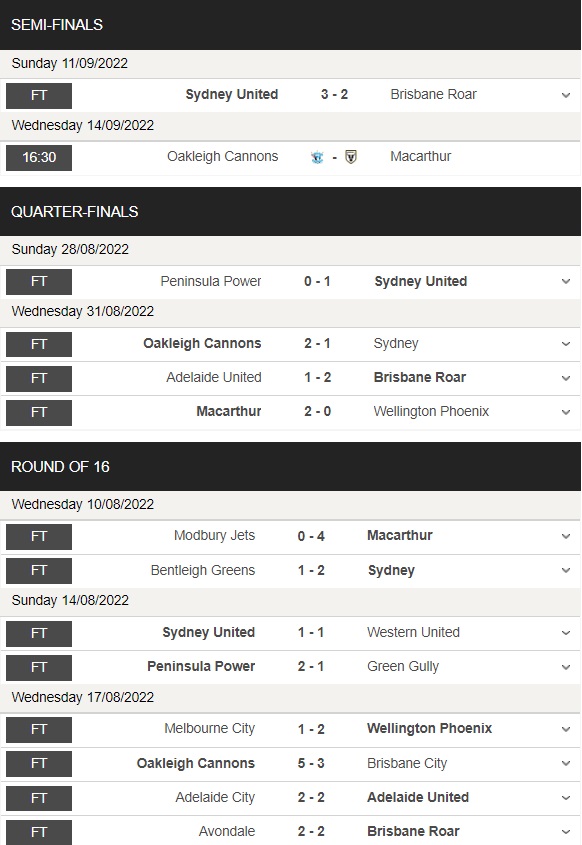Click the Macarthur club badge icon
The height and width of the screenshot is (845, 582).
(350, 158)
